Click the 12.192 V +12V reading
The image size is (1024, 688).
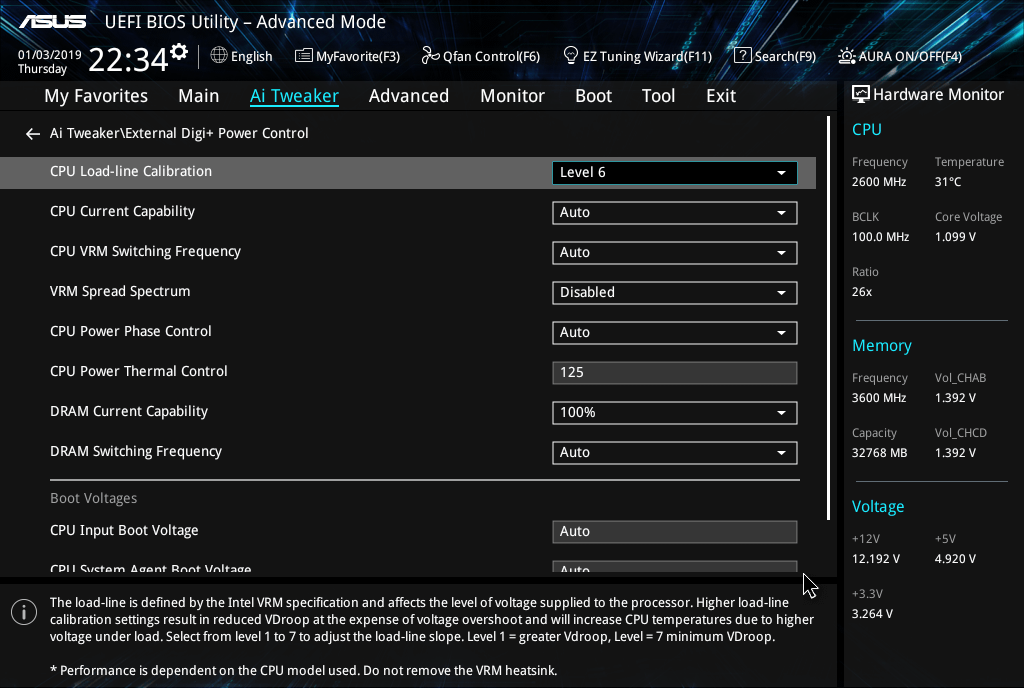876,559
